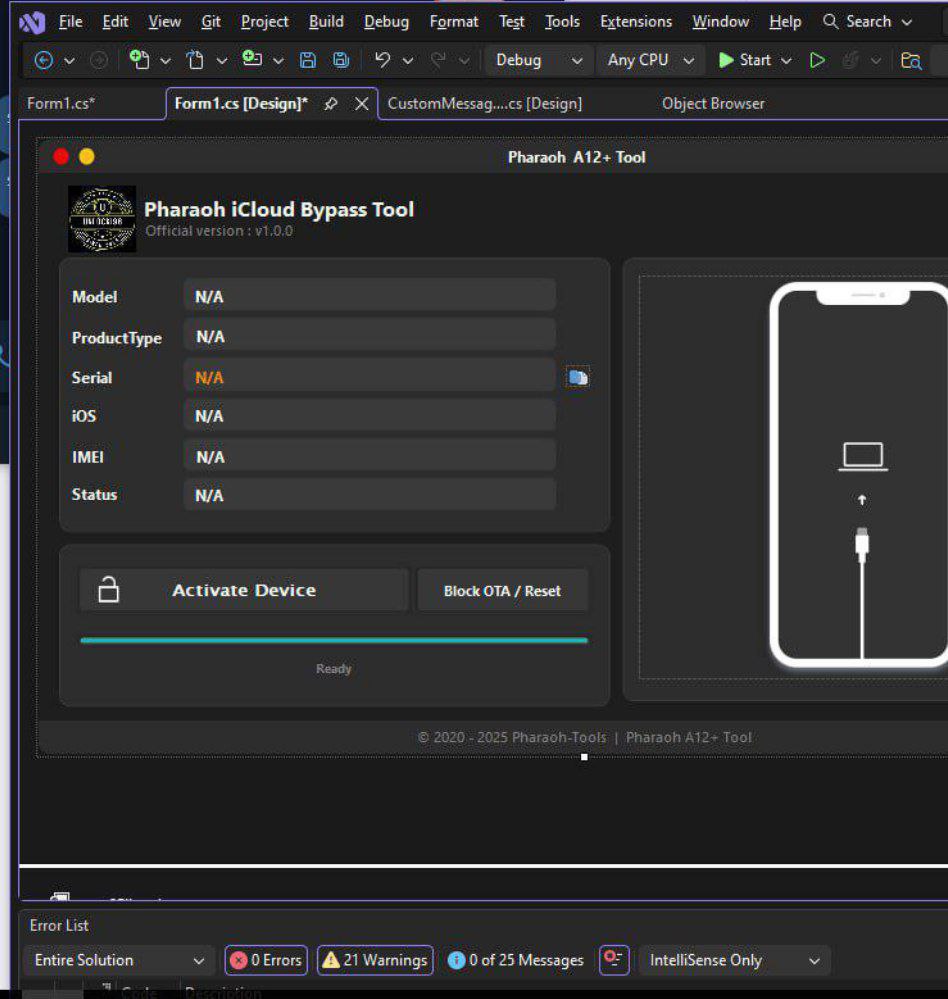Screen dimensions: 948x999
Task: Select the form's bottom resize handle
Action: 584,757
